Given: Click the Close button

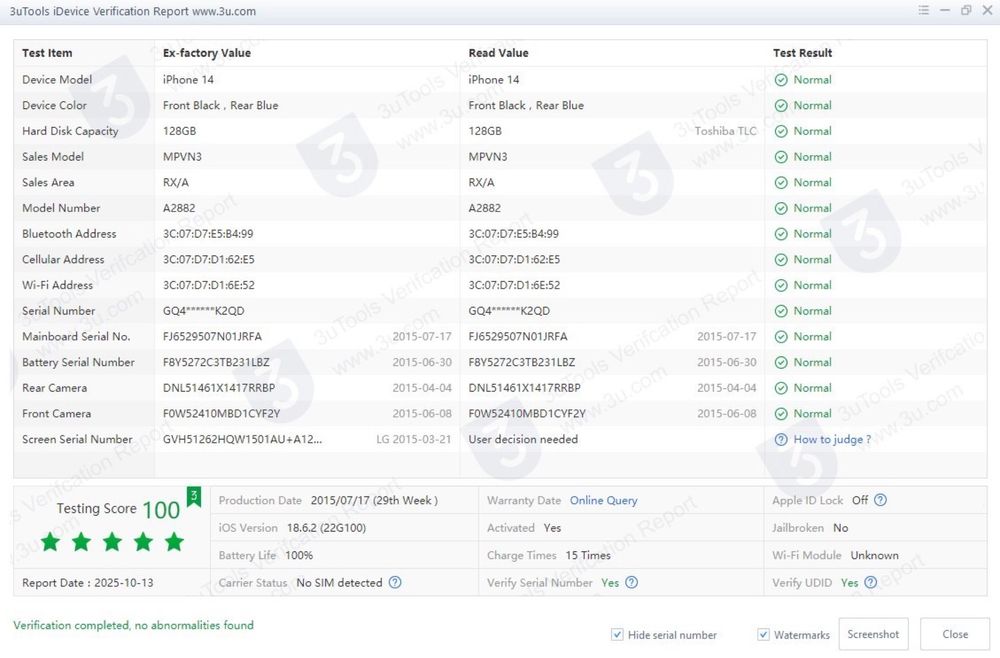Looking at the screenshot, I should coord(955,634).
